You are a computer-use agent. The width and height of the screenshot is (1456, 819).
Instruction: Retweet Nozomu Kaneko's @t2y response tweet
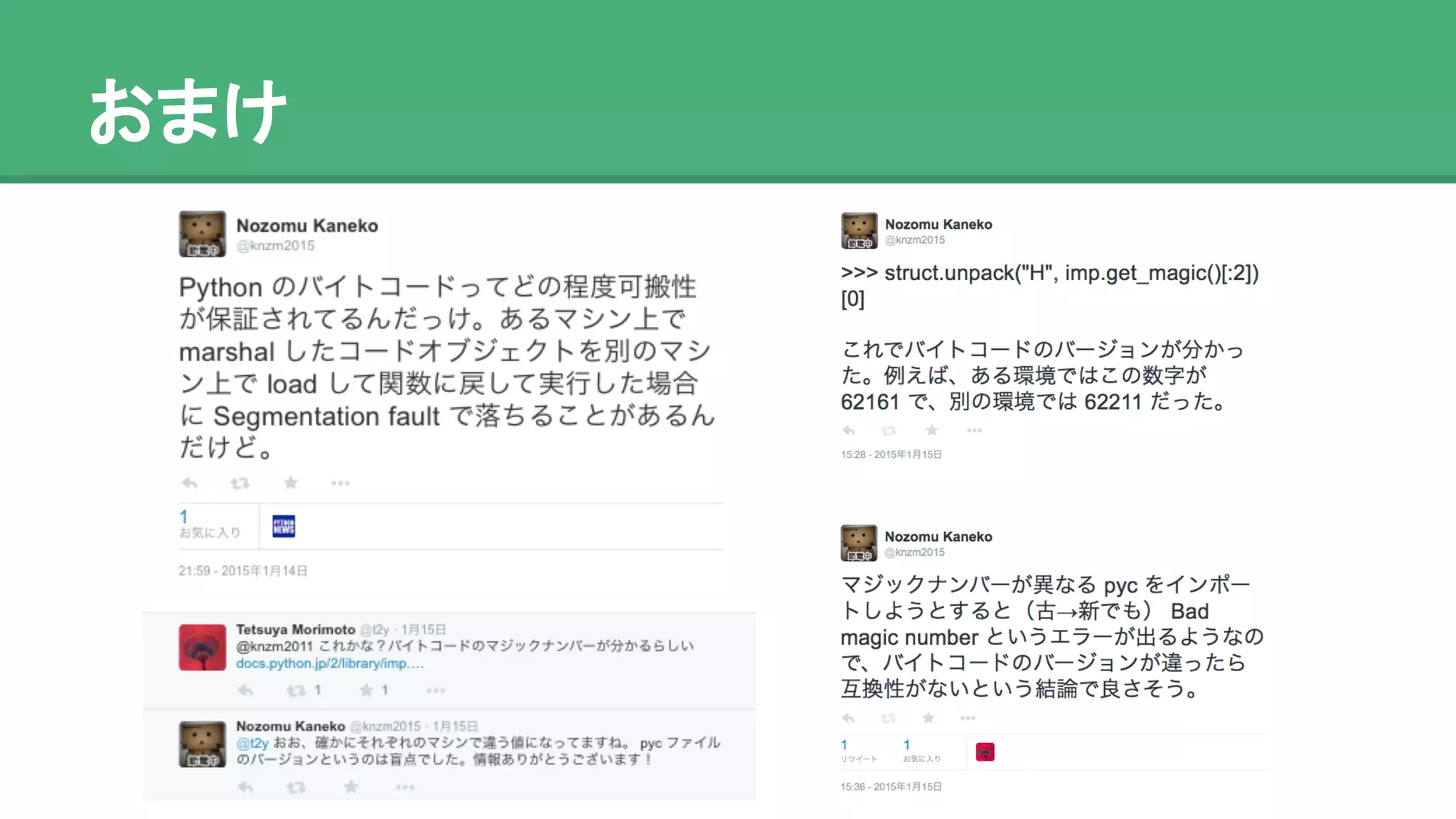pos(296,787)
